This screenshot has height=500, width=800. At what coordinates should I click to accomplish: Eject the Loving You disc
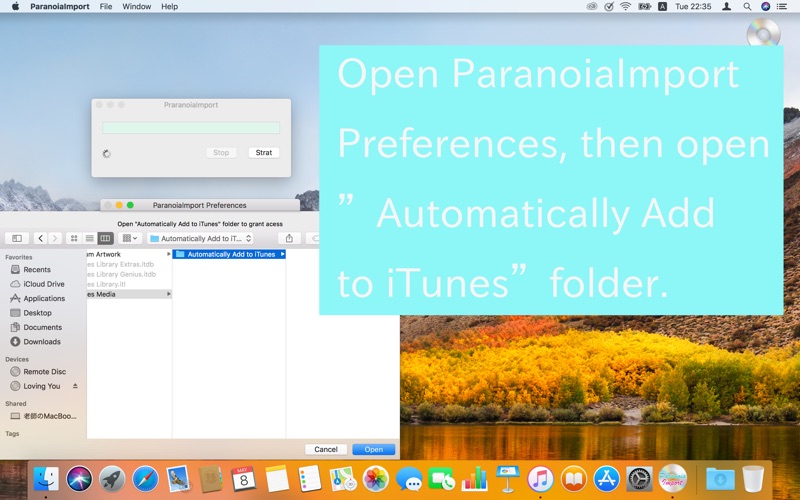coord(75,386)
